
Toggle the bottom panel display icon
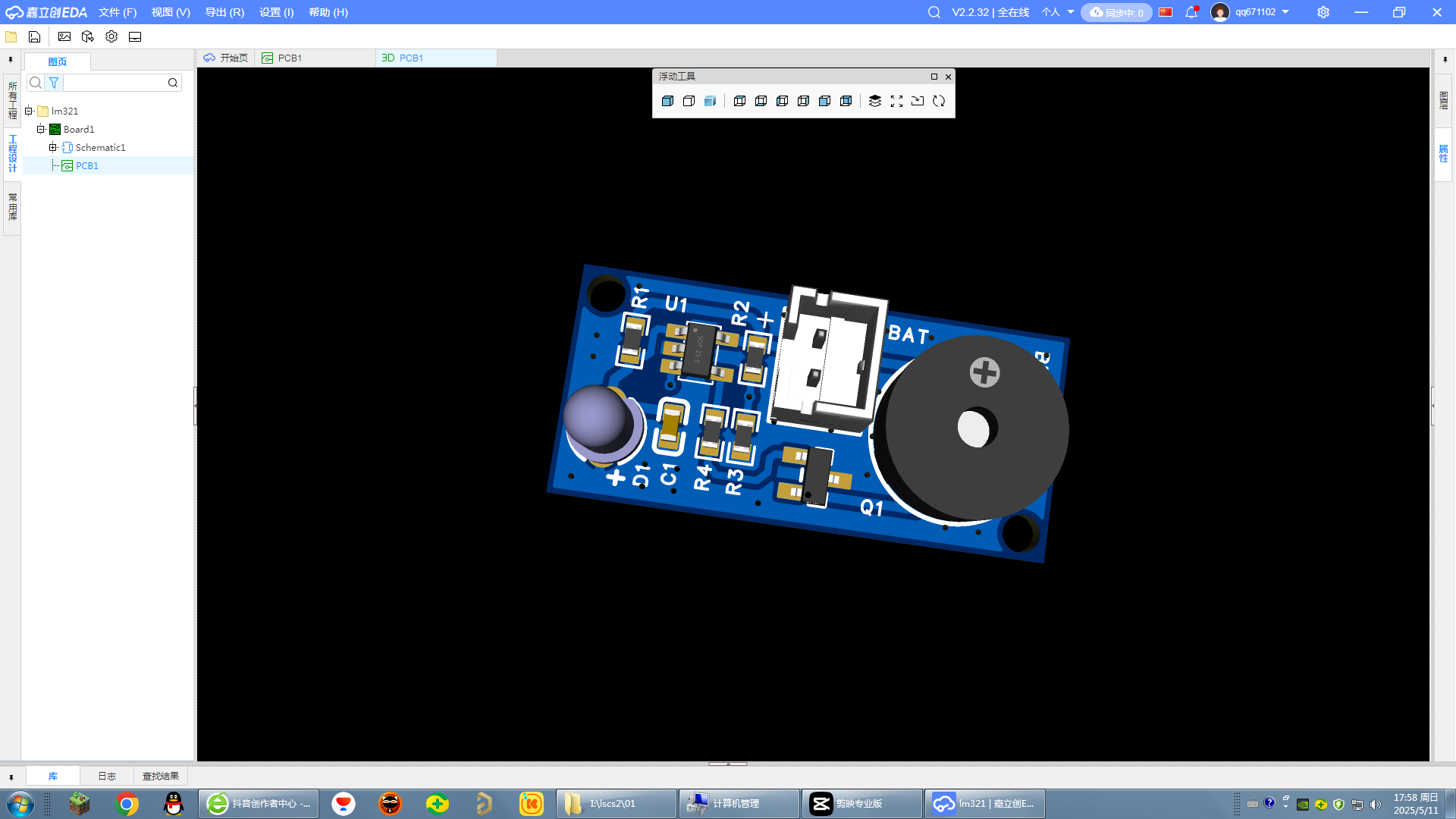coord(135,36)
